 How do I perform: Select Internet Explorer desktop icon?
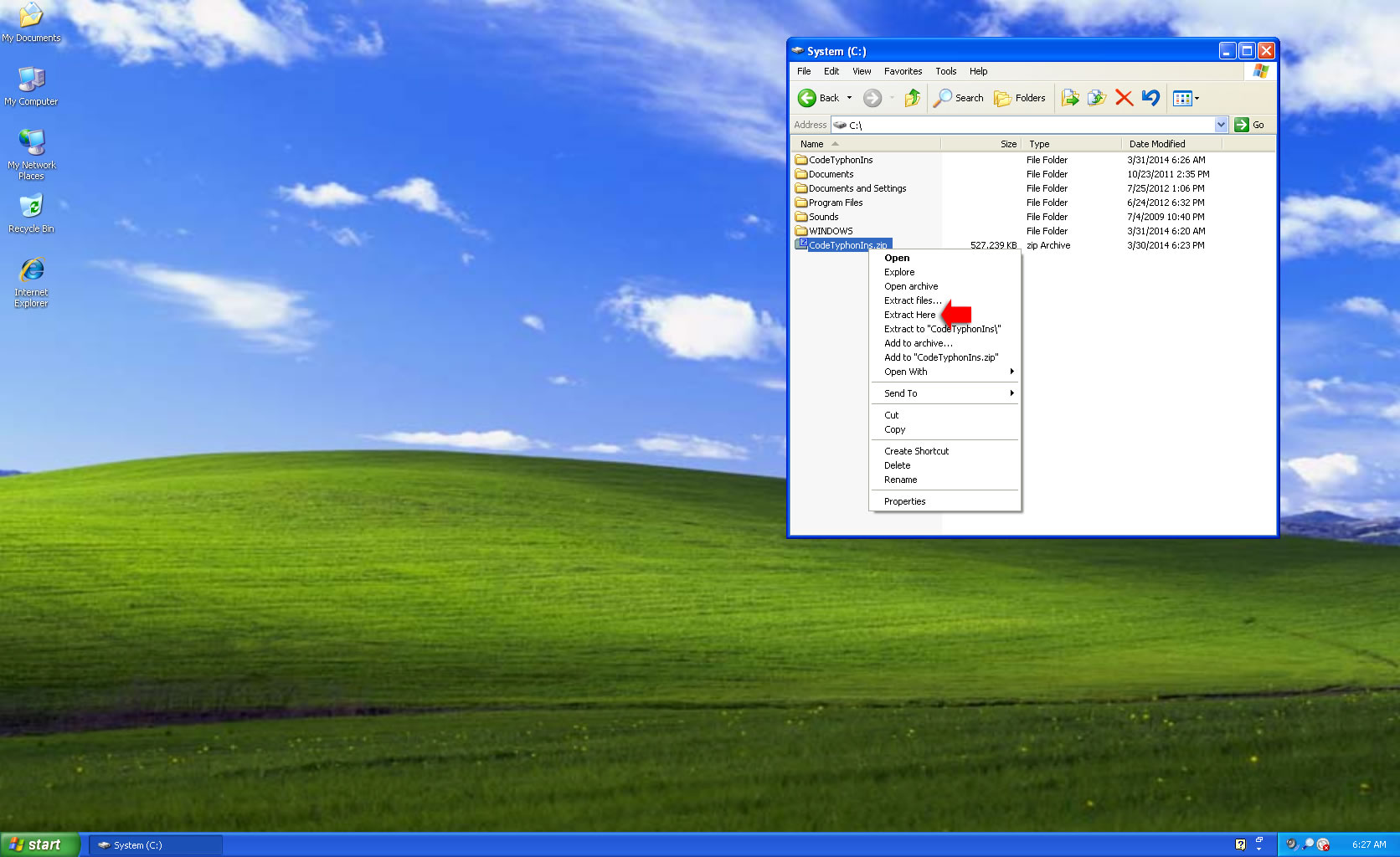coord(31,283)
